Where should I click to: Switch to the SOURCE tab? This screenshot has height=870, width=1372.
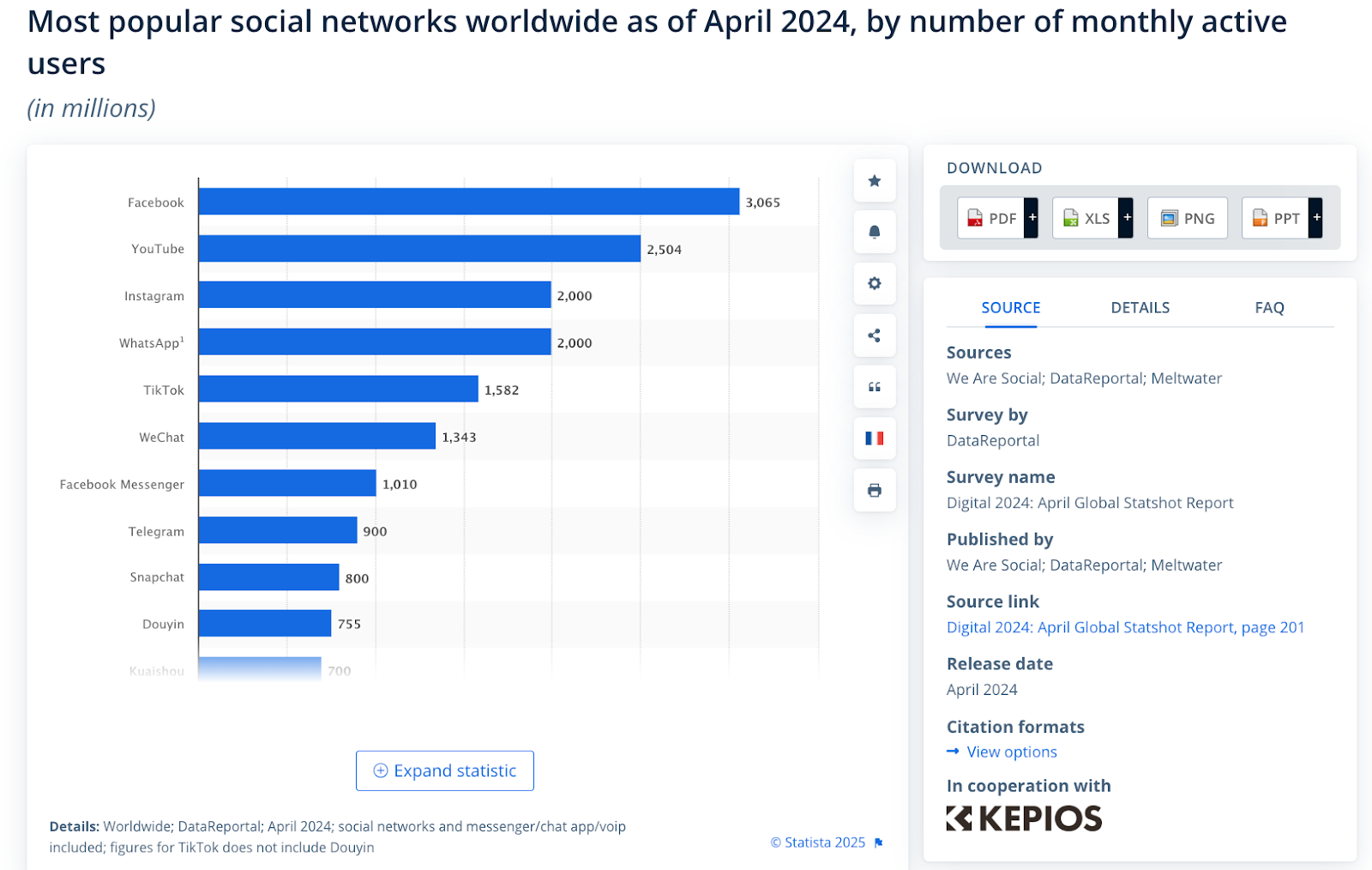pos(1010,308)
